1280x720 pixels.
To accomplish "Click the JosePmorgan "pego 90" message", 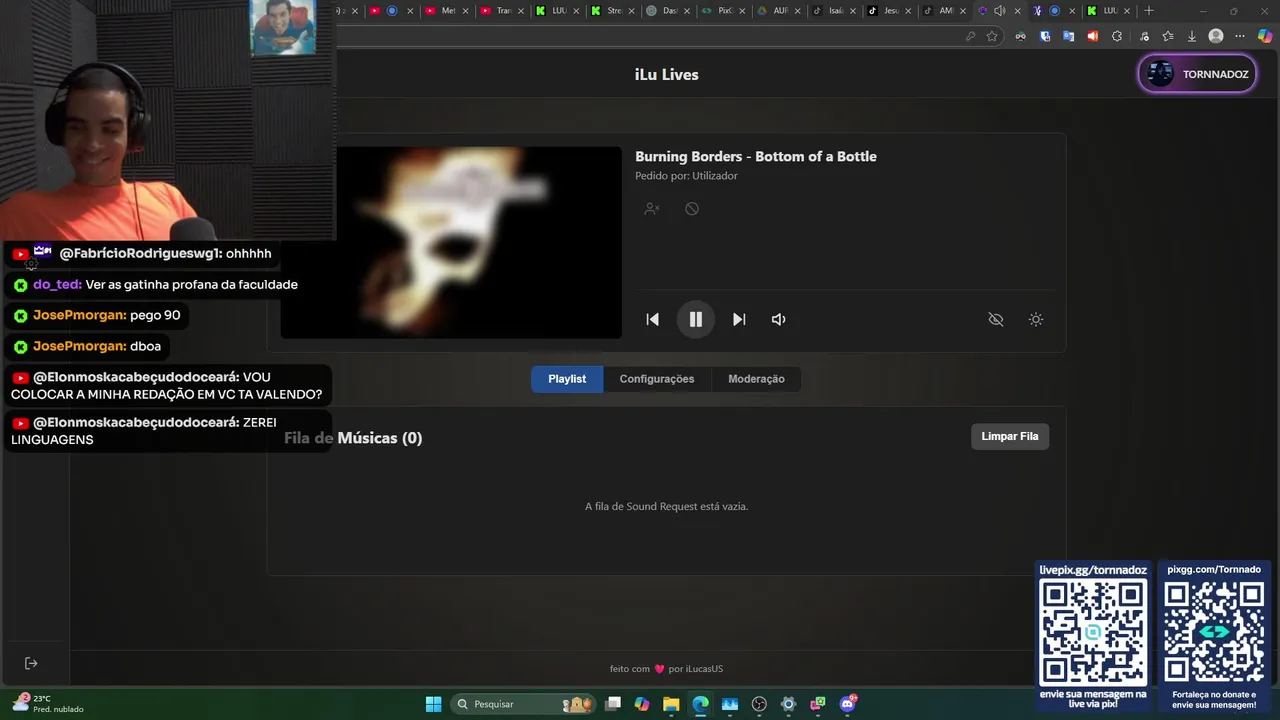I will [x=97, y=316].
